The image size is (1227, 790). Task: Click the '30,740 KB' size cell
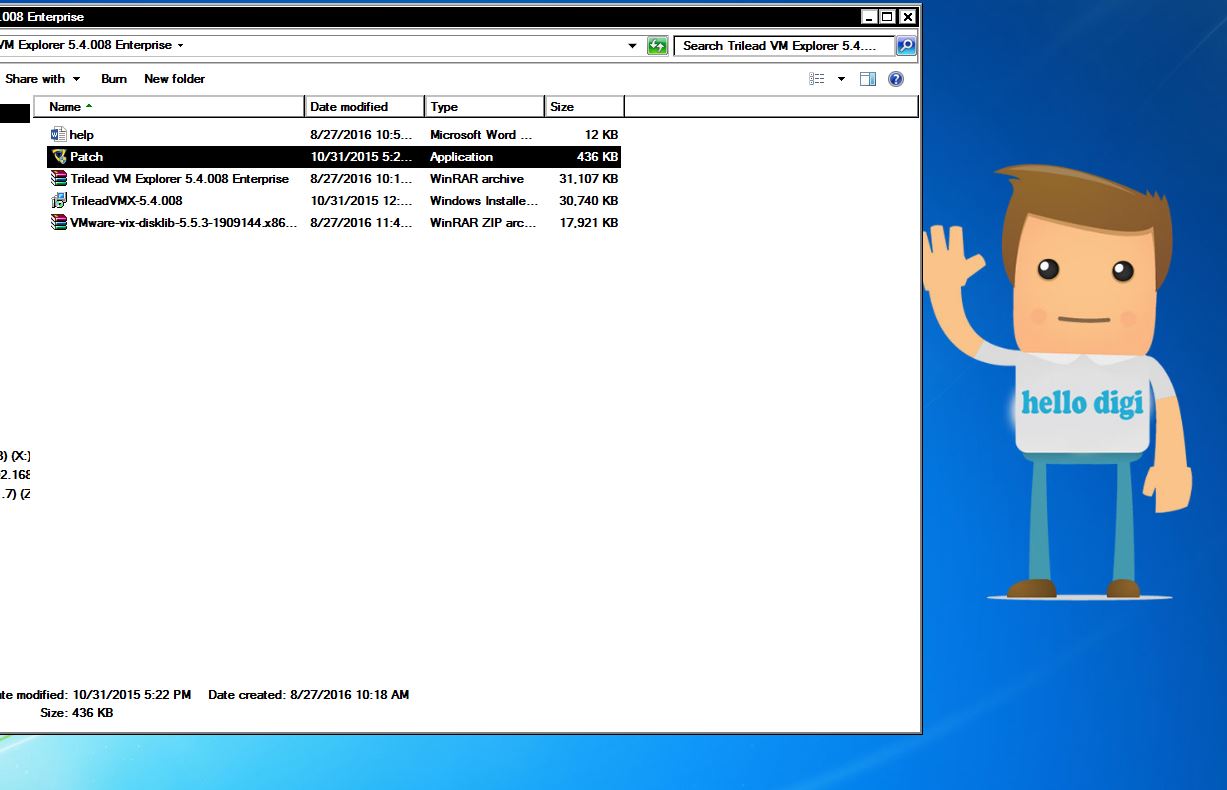pyautogui.click(x=588, y=200)
